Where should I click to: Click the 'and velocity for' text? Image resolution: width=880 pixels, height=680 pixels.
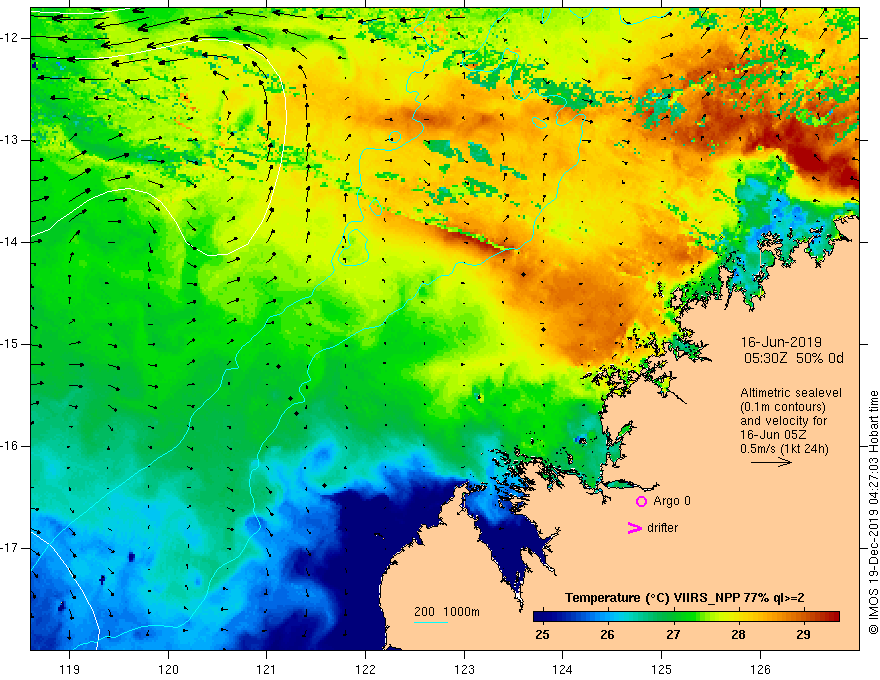783,421
